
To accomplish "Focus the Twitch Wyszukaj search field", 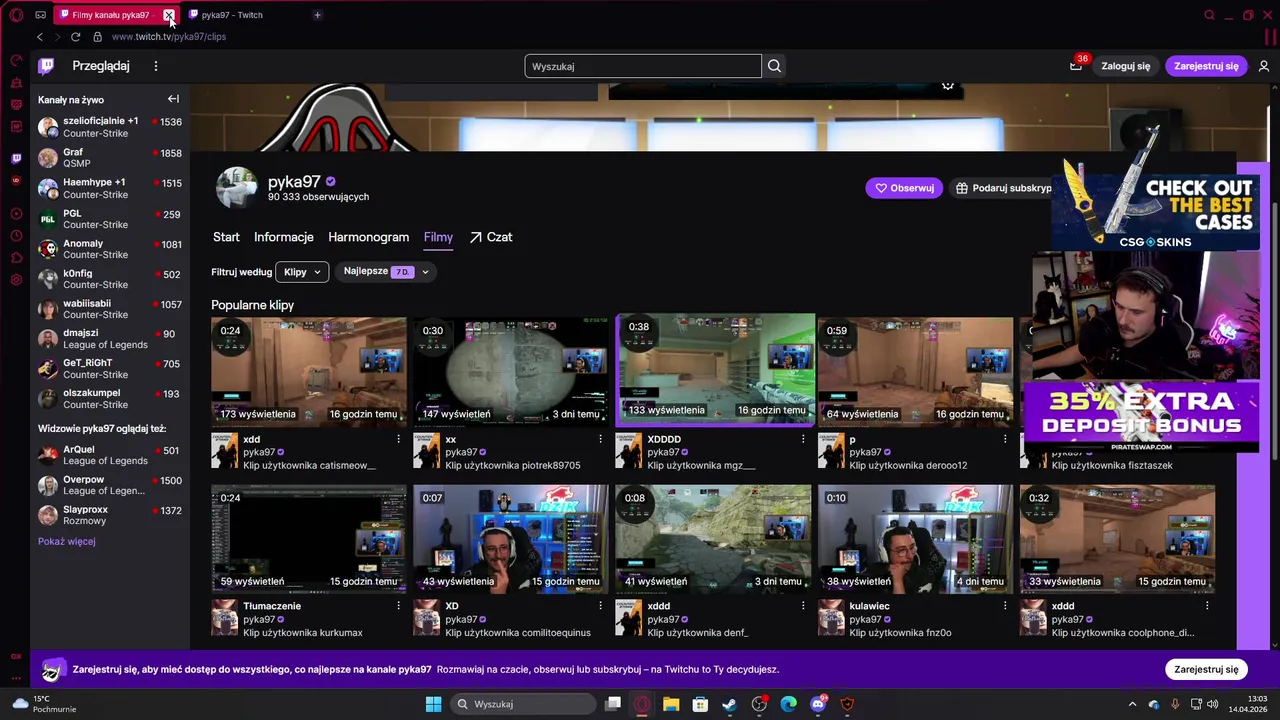I will (643, 66).
